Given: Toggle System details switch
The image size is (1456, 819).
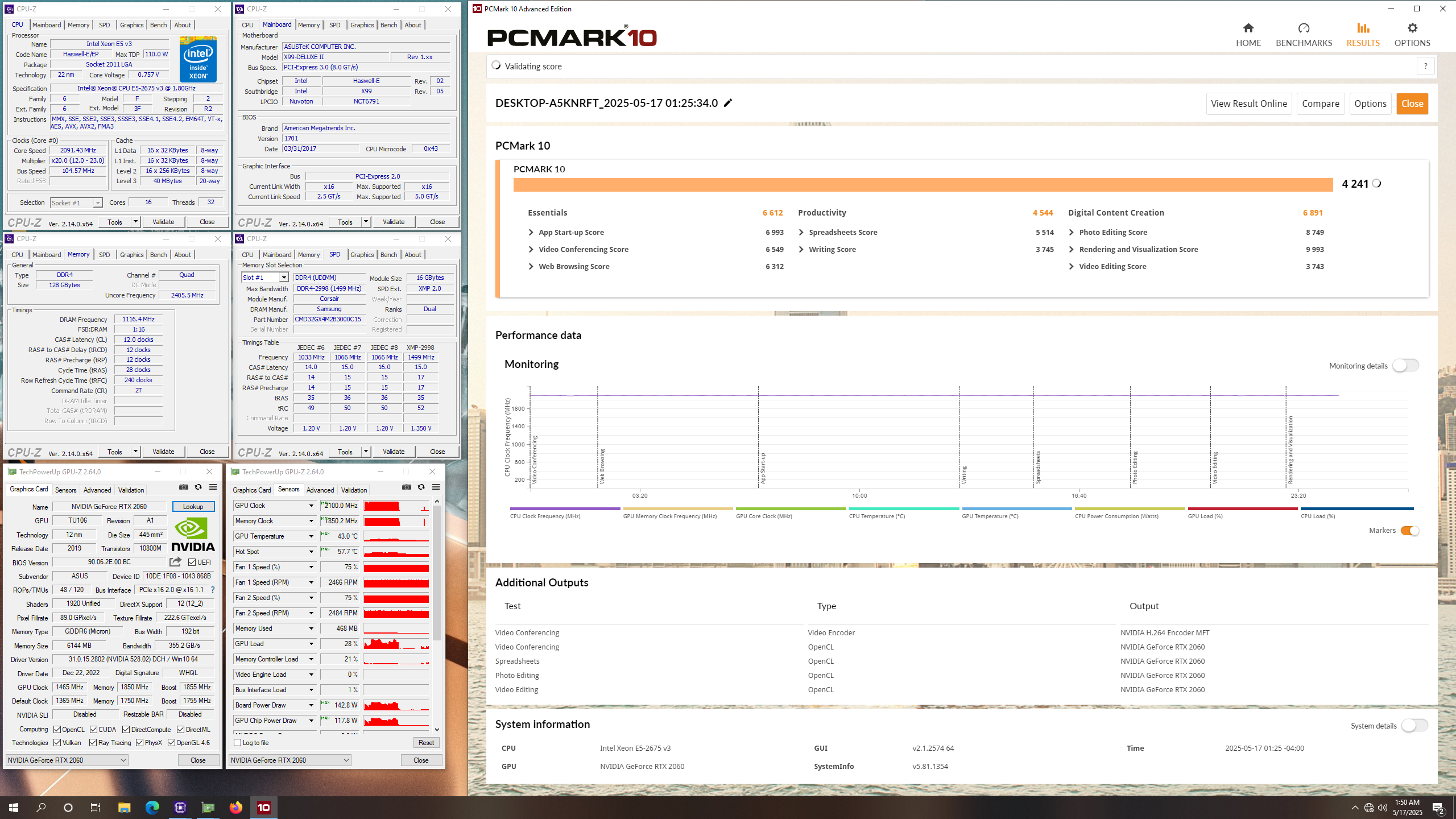Looking at the screenshot, I should (x=1414, y=726).
